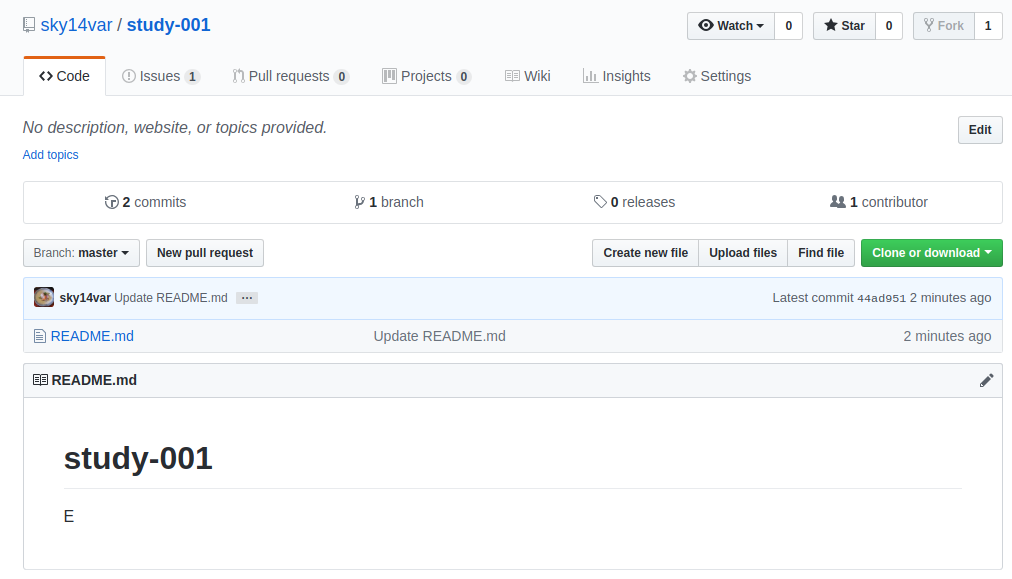The image size is (1012, 579).
Task: Open the Watch dropdown button
Action: pyautogui.click(x=731, y=26)
